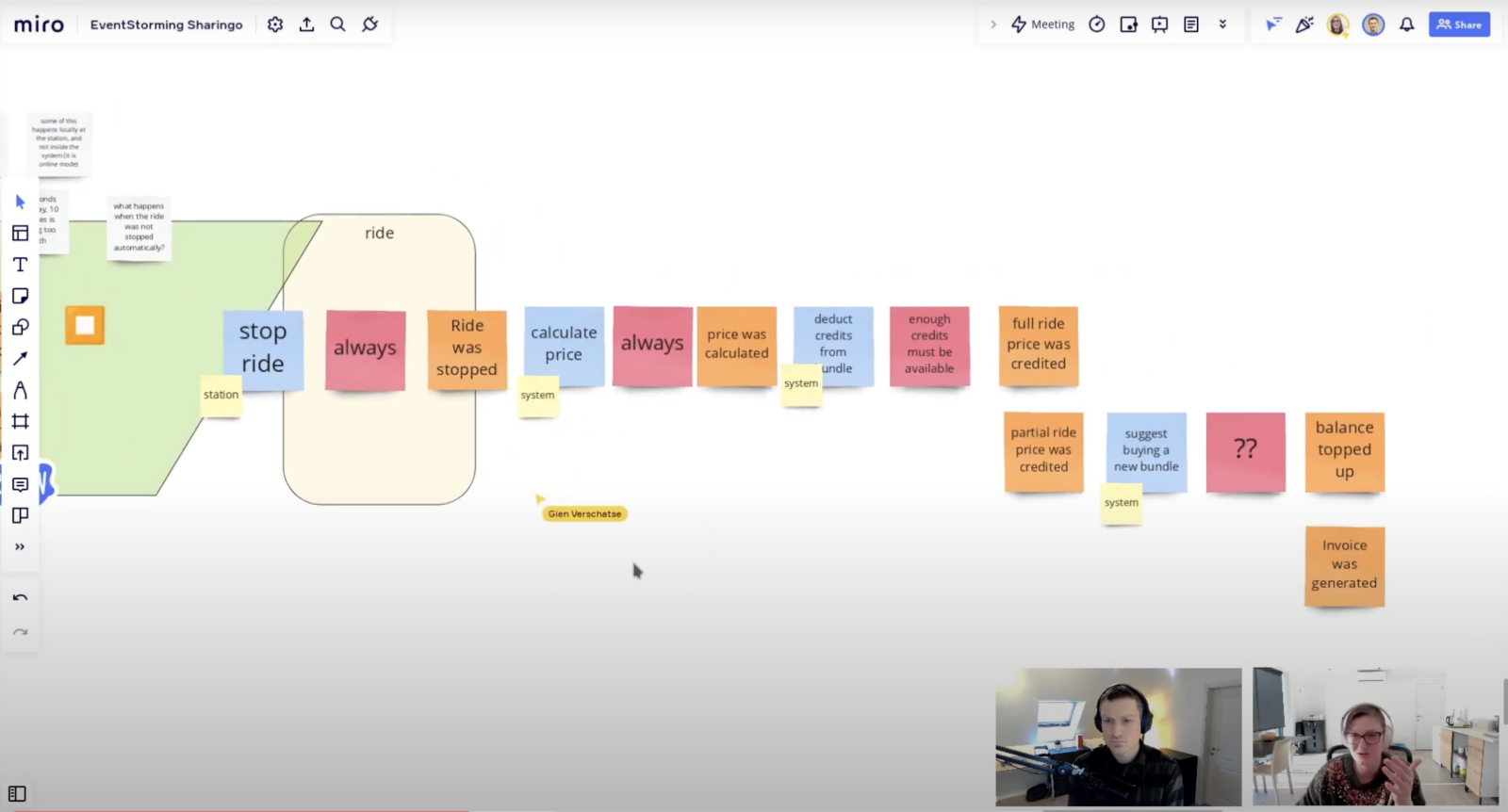The height and width of the screenshot is (812, 1508).
Task: Toggle the reactions party popper
Action: pos(1304,24)
